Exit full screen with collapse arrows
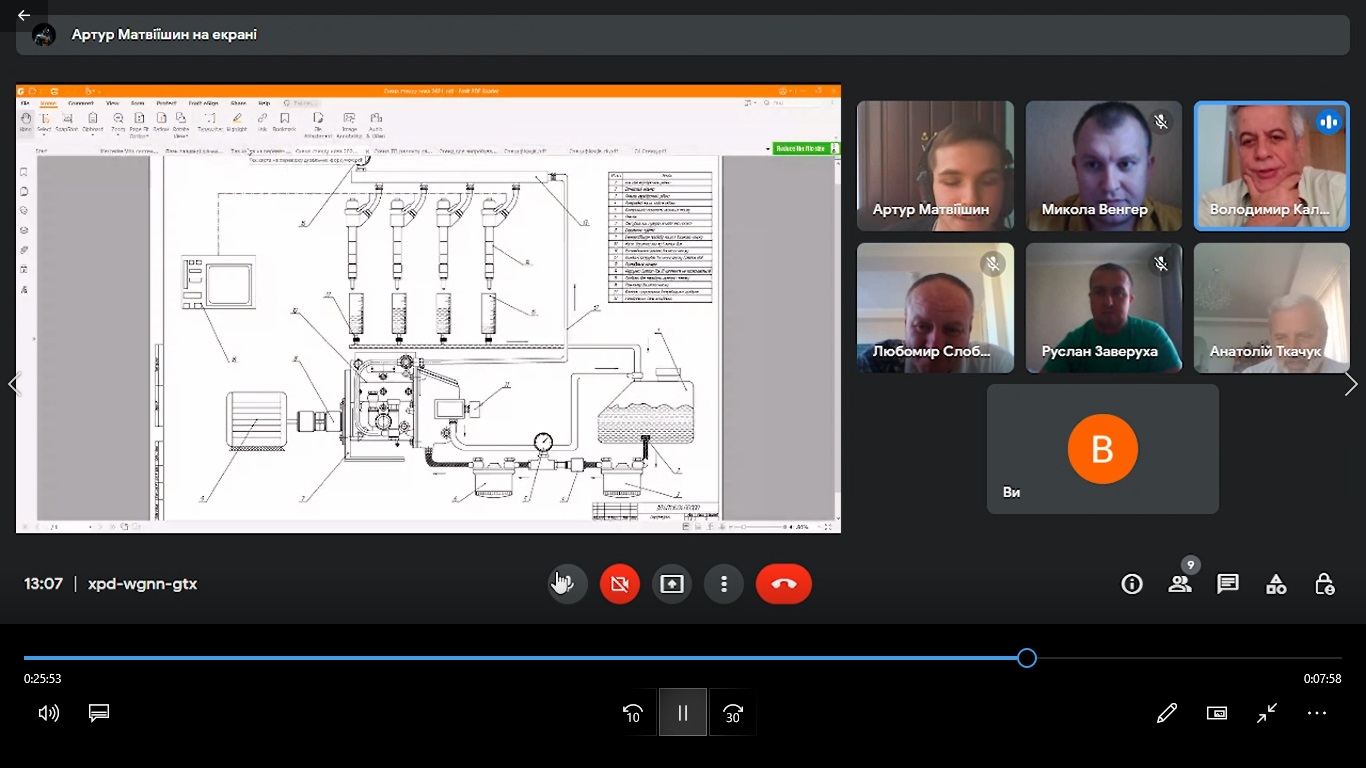 [1267, 713]
